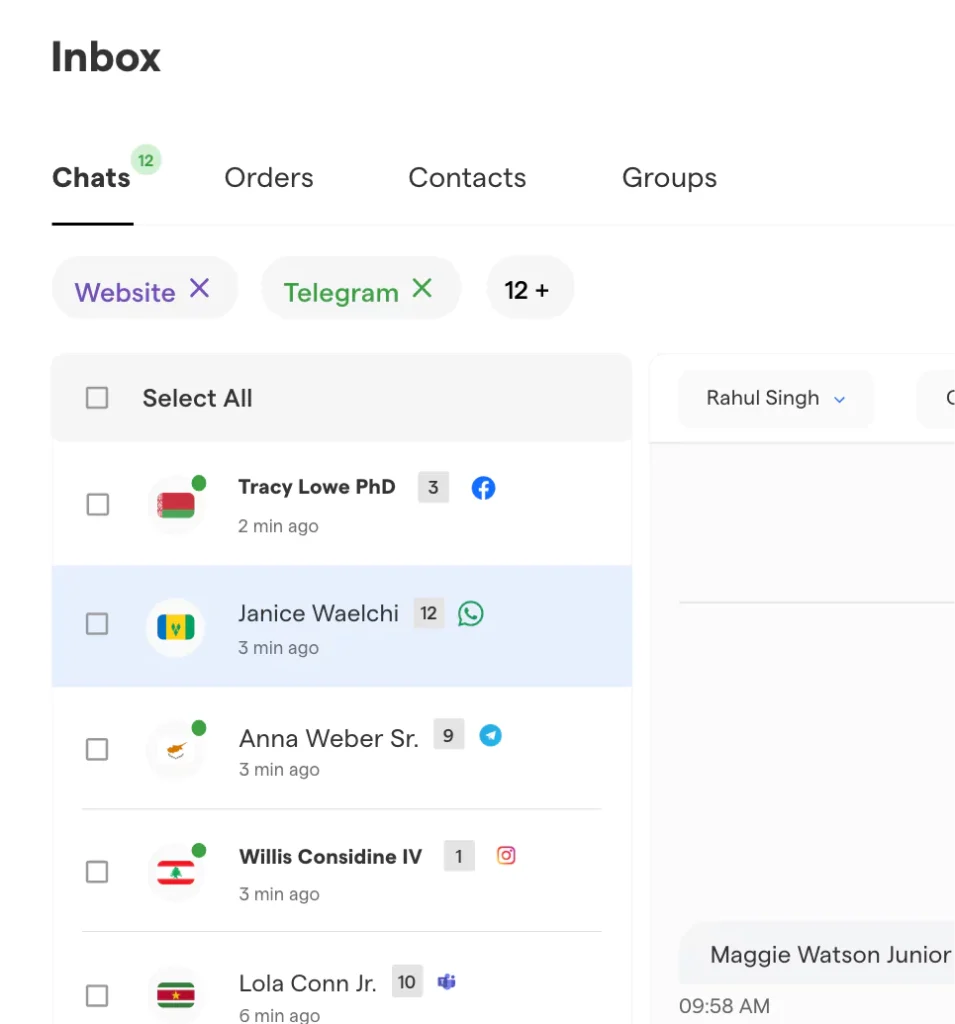Go to the Groups tab
The height and width of the screenshot is (1024, 955).
669,178
